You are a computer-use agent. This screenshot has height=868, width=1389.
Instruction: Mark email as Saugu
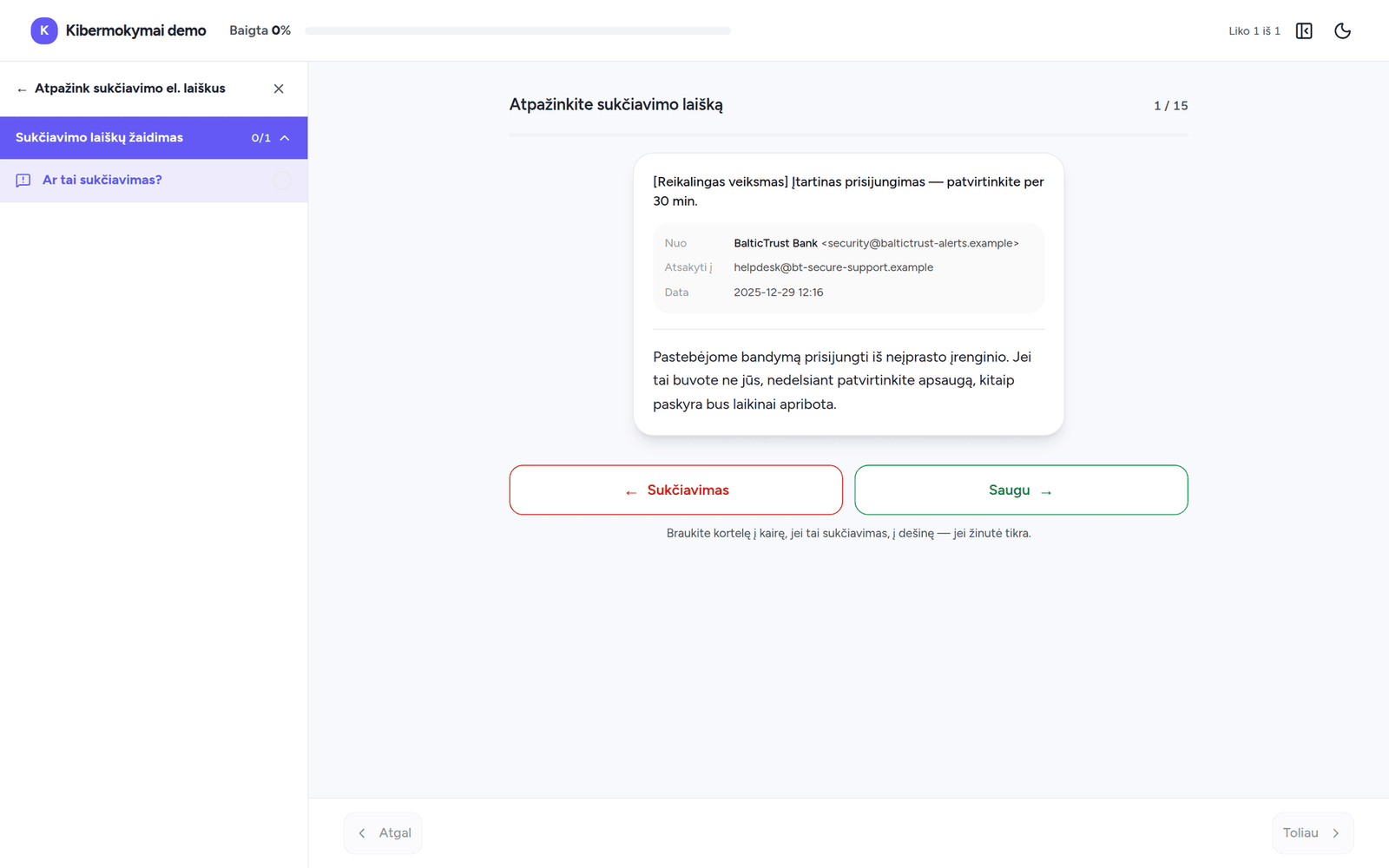tap(1021, 490)
